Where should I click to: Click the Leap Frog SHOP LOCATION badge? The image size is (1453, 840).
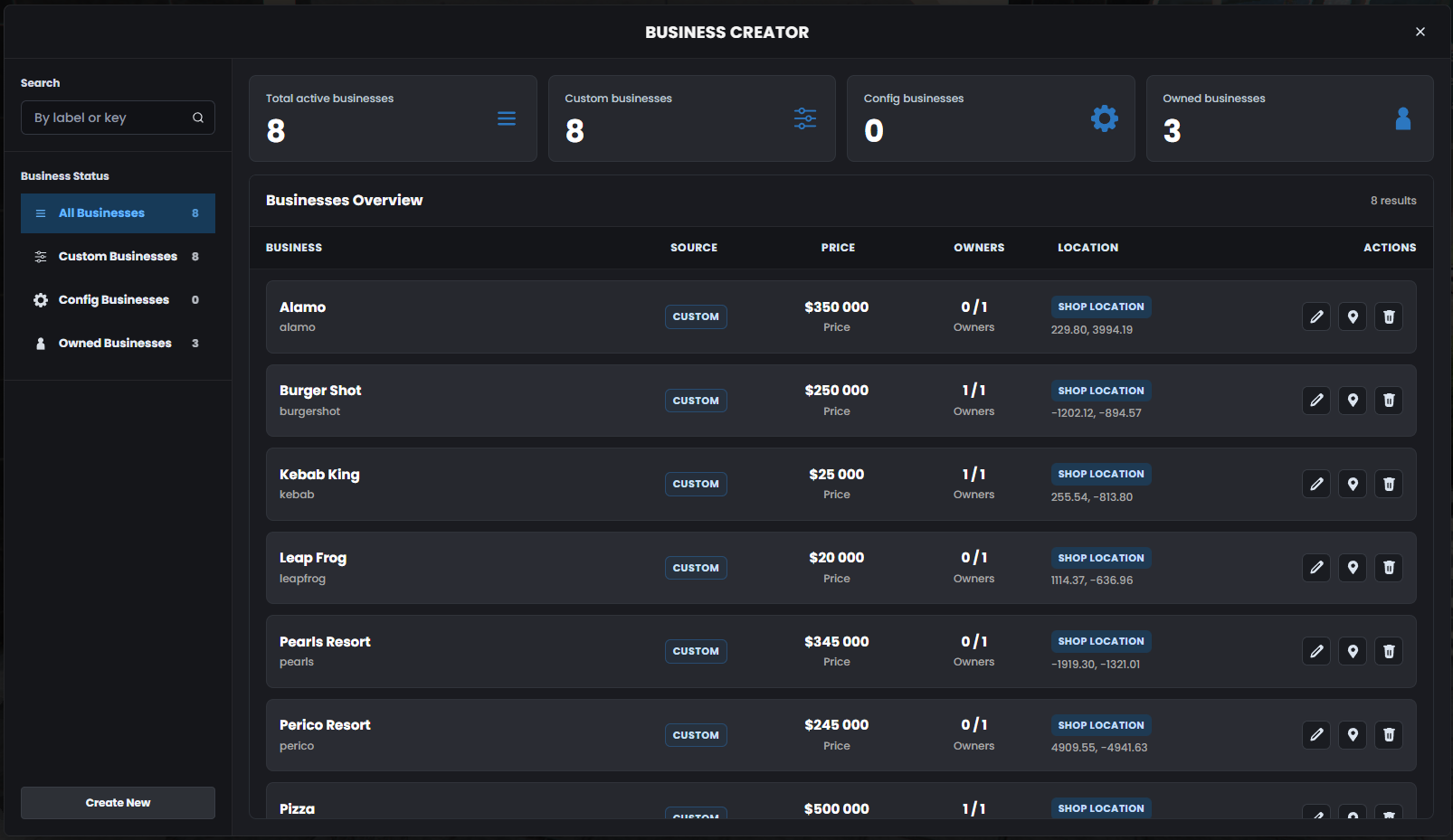1101,558
